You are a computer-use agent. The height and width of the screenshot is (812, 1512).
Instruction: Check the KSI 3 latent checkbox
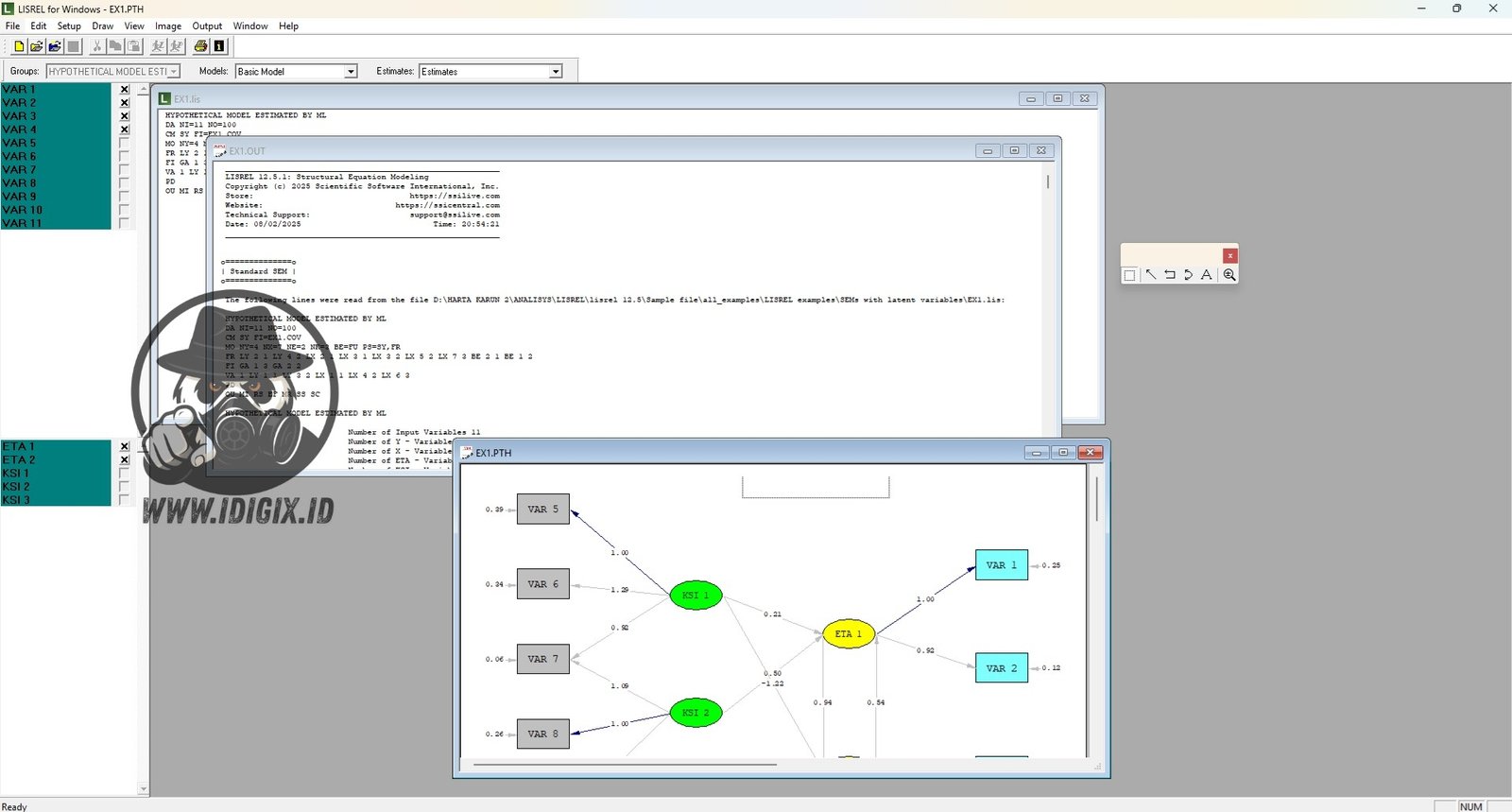tap(124, 500)
